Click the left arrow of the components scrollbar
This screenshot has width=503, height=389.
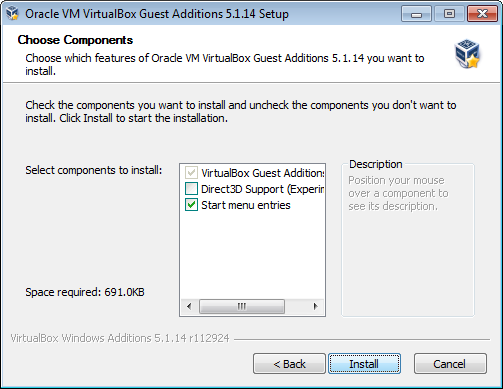click(189, 306)
